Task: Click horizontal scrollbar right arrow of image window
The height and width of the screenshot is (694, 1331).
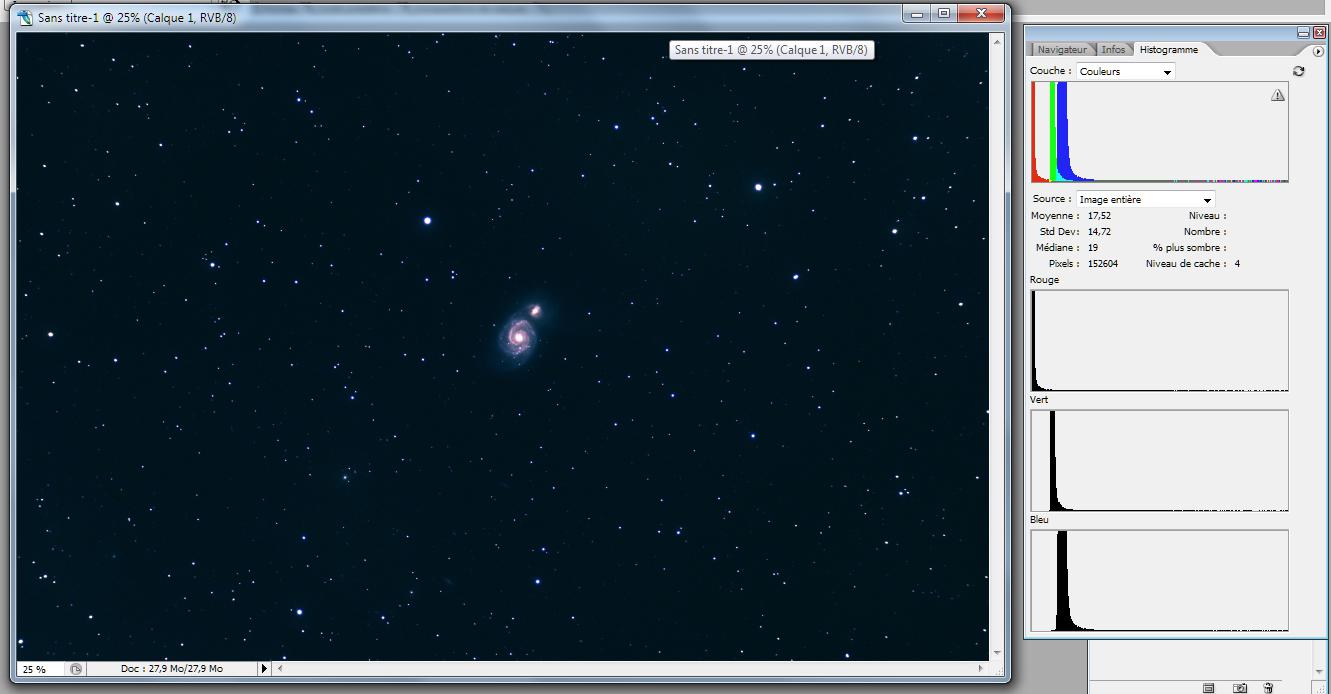Action: 982,669
